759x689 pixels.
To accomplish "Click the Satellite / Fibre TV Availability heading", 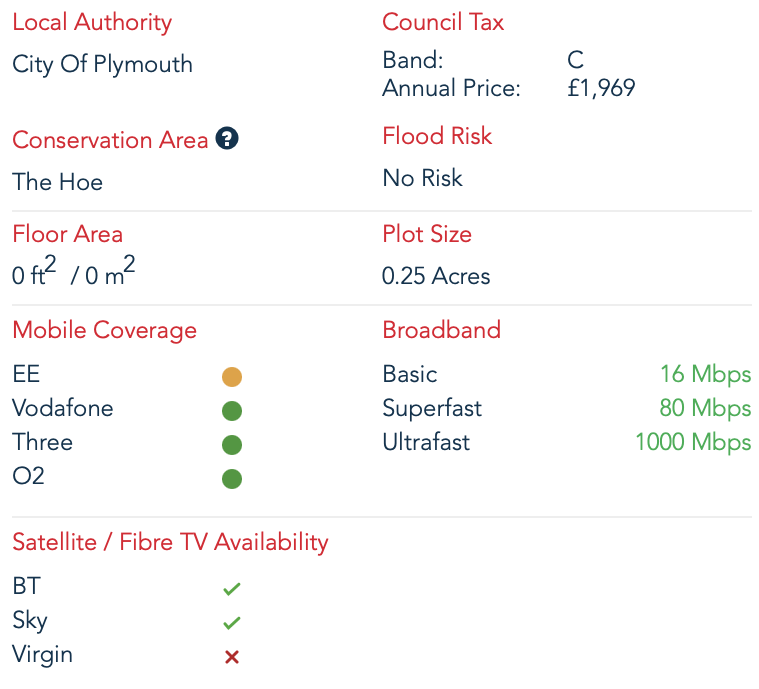I will click(170, 542).
